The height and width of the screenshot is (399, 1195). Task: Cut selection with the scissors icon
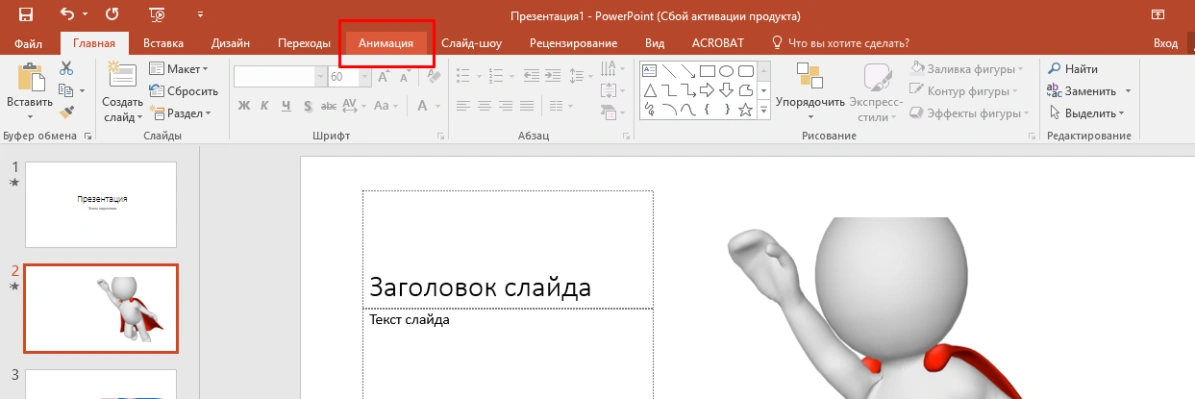[x=66, y=69]
